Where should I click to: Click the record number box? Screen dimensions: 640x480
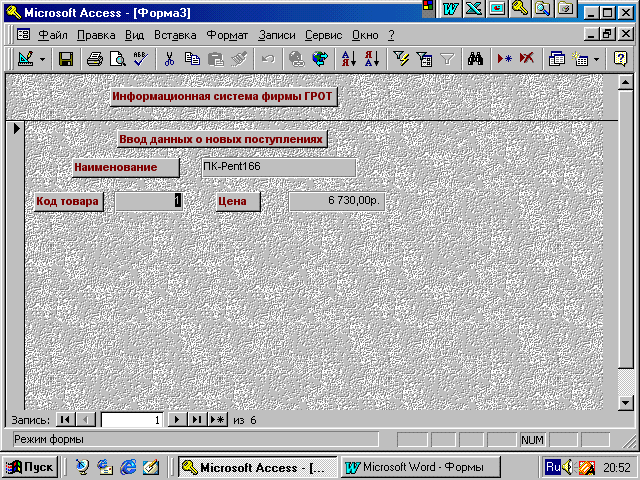132,420
